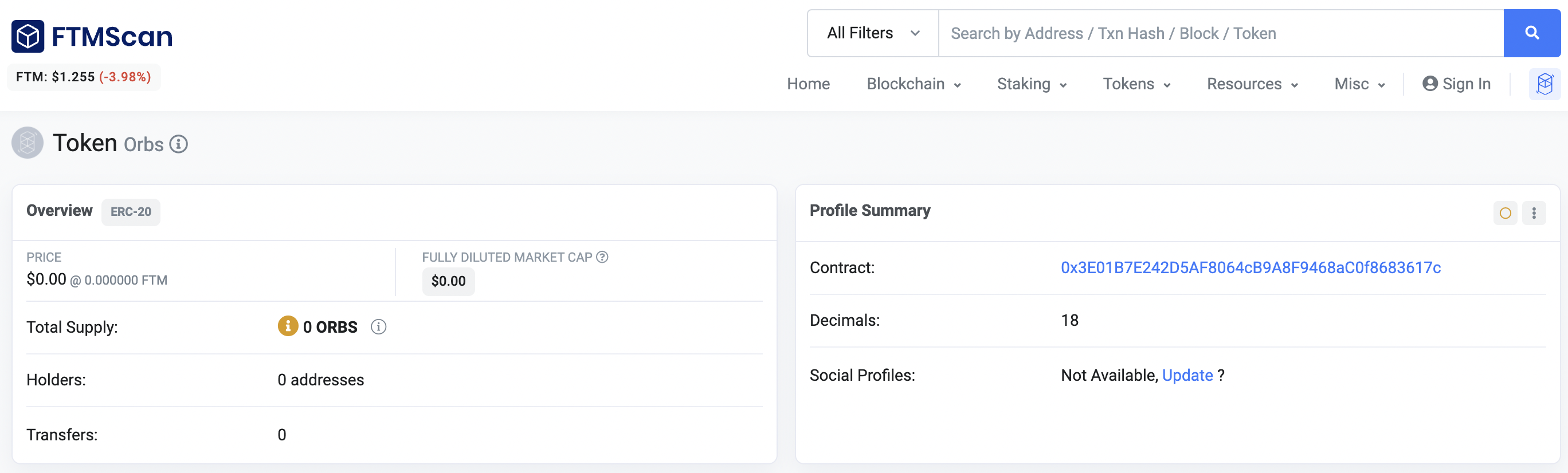Focus the address/txn hash search field
Image resolution: width=1568 pixels, height=473 pixels.
tap(1221, 33)
